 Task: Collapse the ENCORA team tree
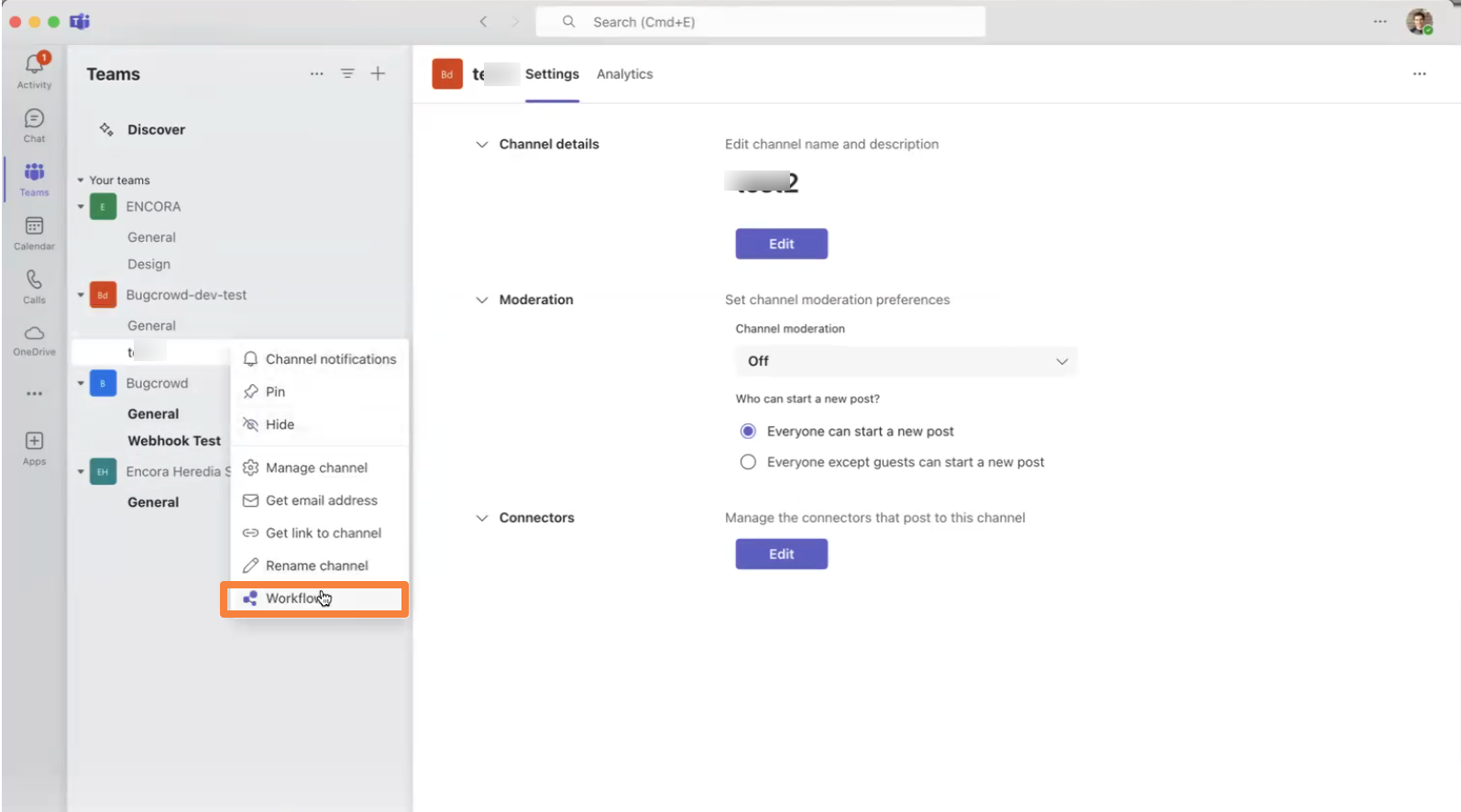coord(81,206)
